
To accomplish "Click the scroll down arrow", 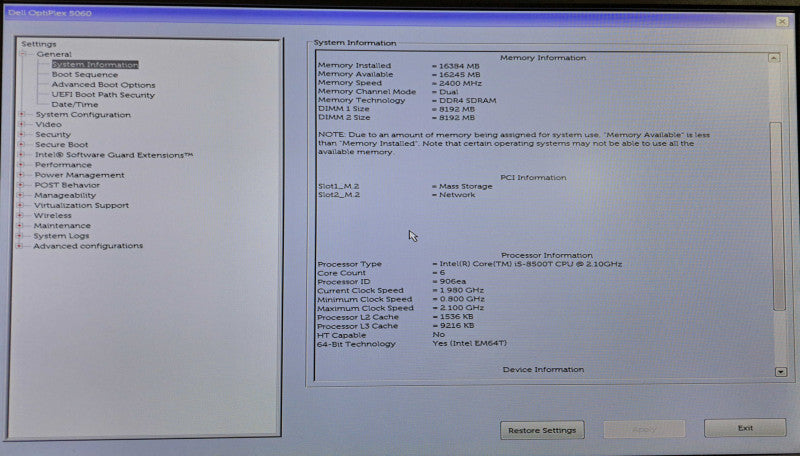I will point(781,372).
